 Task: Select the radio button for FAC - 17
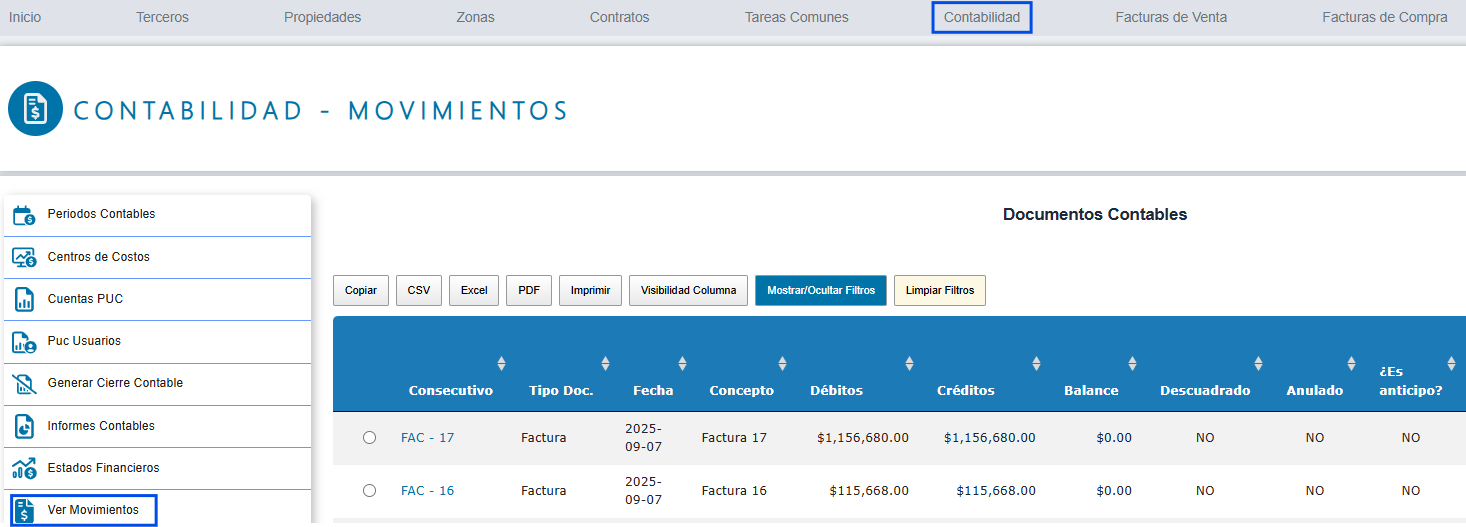(x=370, y=437)
